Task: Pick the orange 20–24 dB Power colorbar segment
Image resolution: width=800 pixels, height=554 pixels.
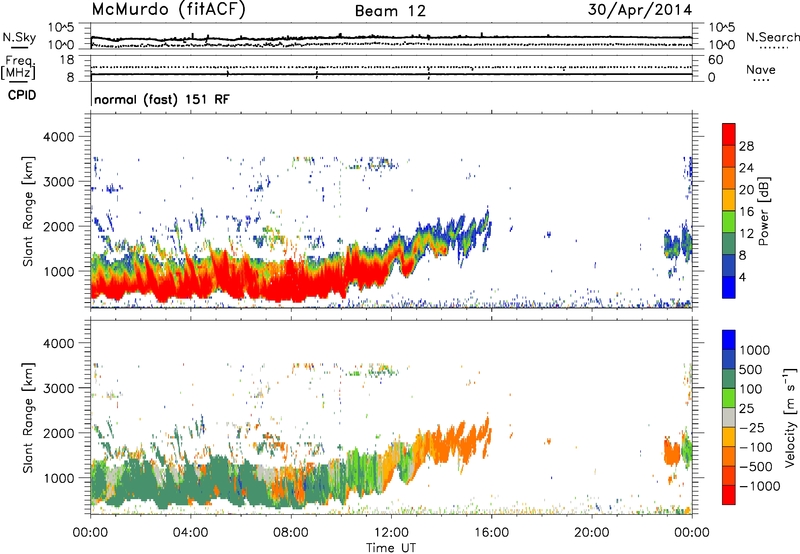Action: click(729, 178)
